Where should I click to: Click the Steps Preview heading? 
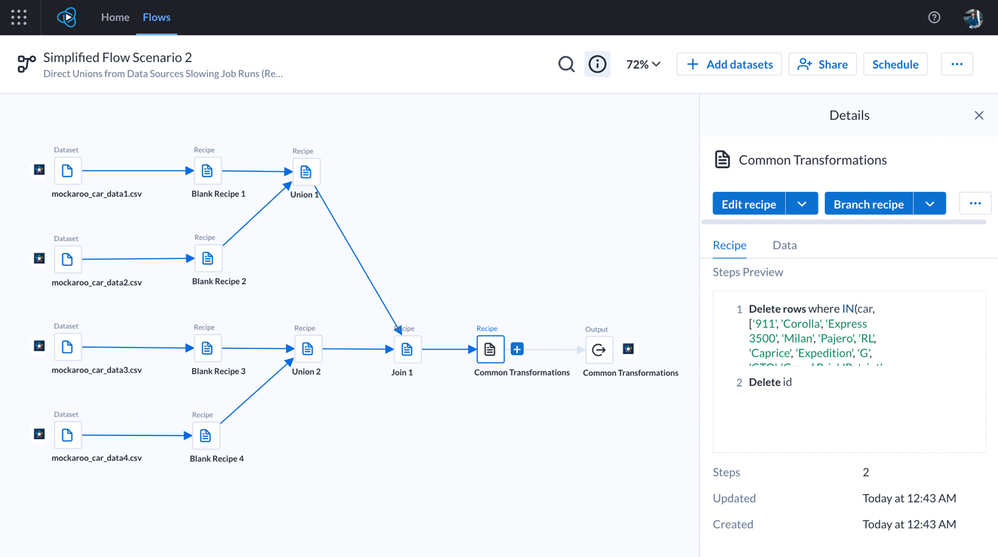click(x=748, y=272)
